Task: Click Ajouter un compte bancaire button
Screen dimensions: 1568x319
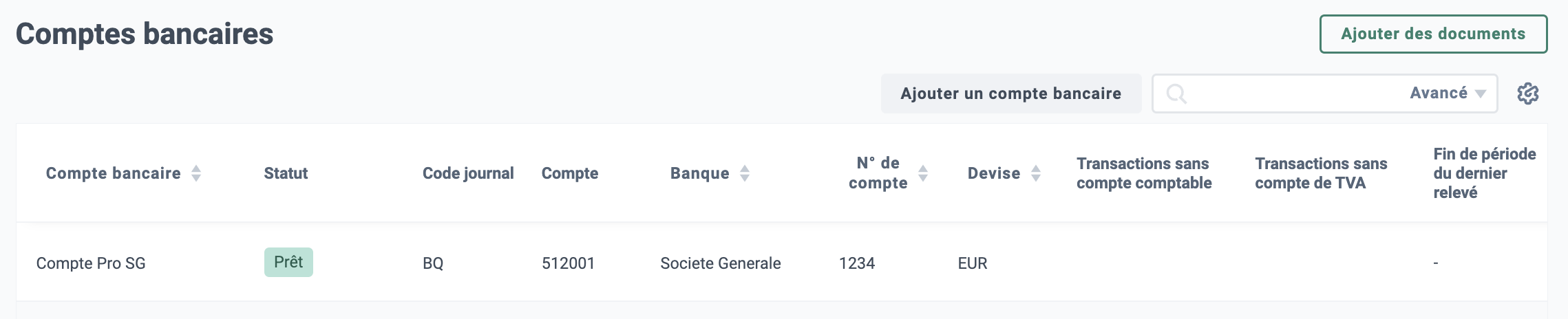Action: click(x=1011, y=93)
